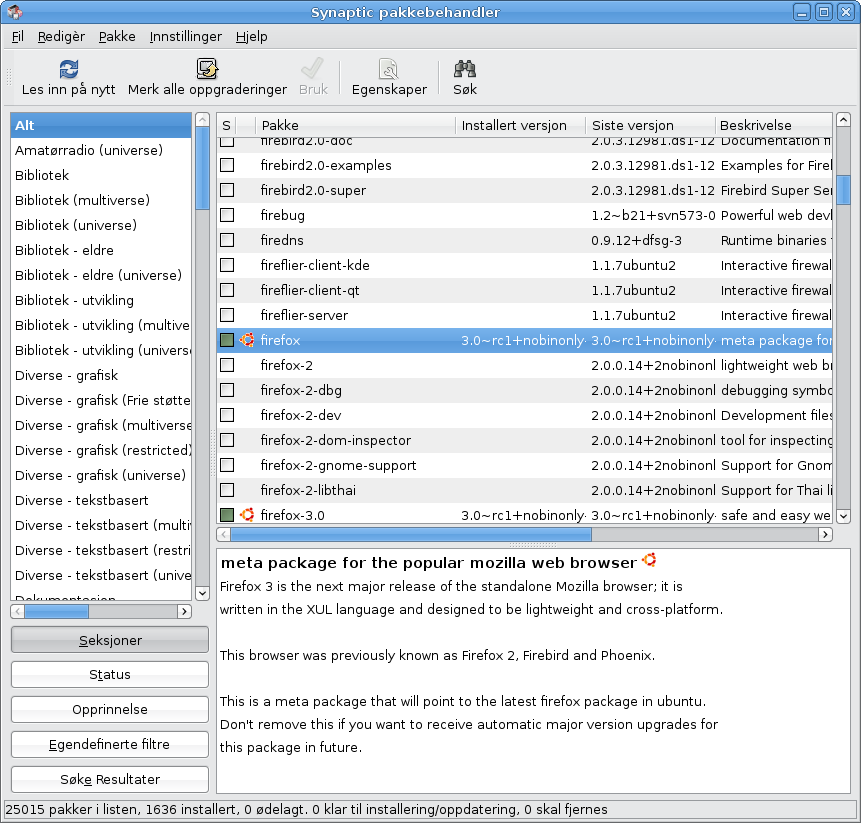The image size is (861, 823).
Task: Select Bibliotek (multiverse) section
Action: pos(101,200)
